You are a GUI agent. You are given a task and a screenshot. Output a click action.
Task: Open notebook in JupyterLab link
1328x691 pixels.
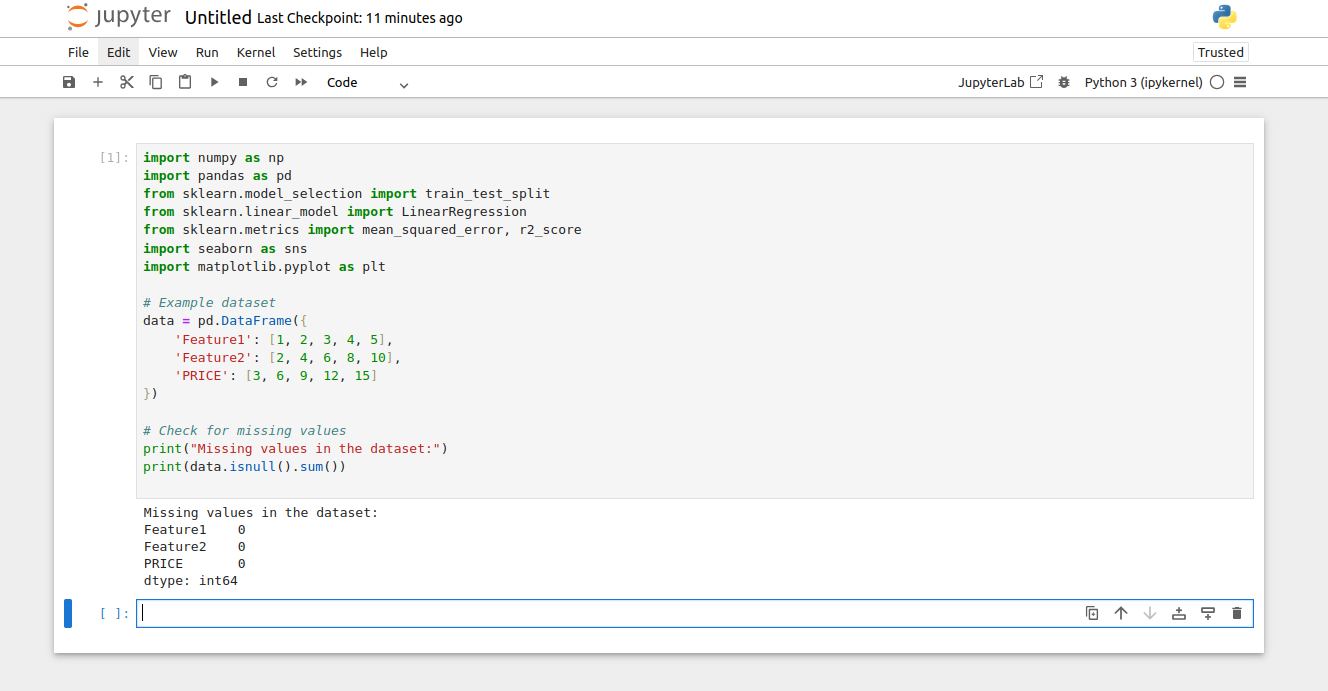point(1000,82)
